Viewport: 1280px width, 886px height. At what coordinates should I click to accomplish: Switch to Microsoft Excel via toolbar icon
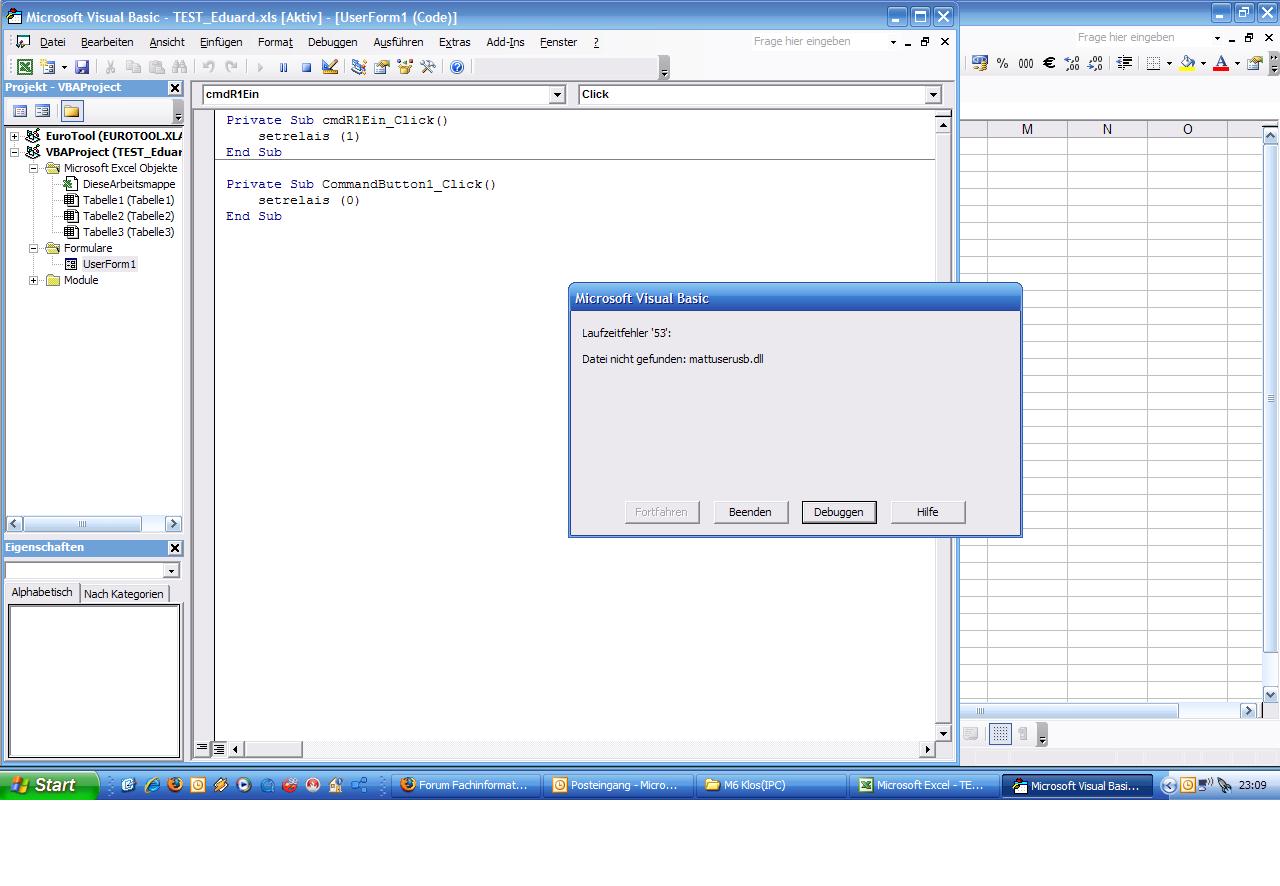tap(25, 67)
